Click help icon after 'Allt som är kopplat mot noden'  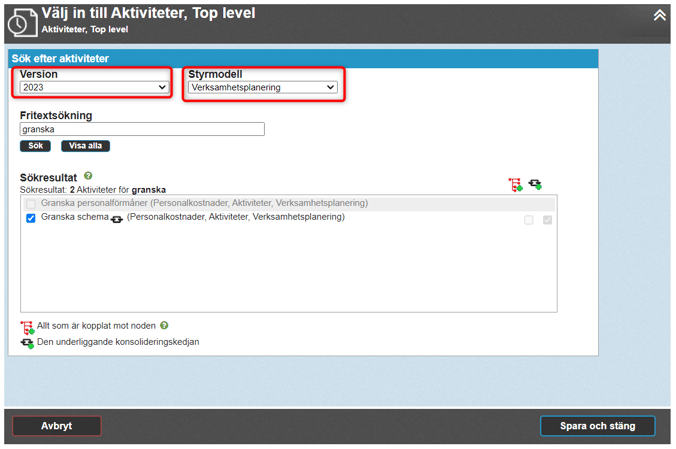point(164,325)
